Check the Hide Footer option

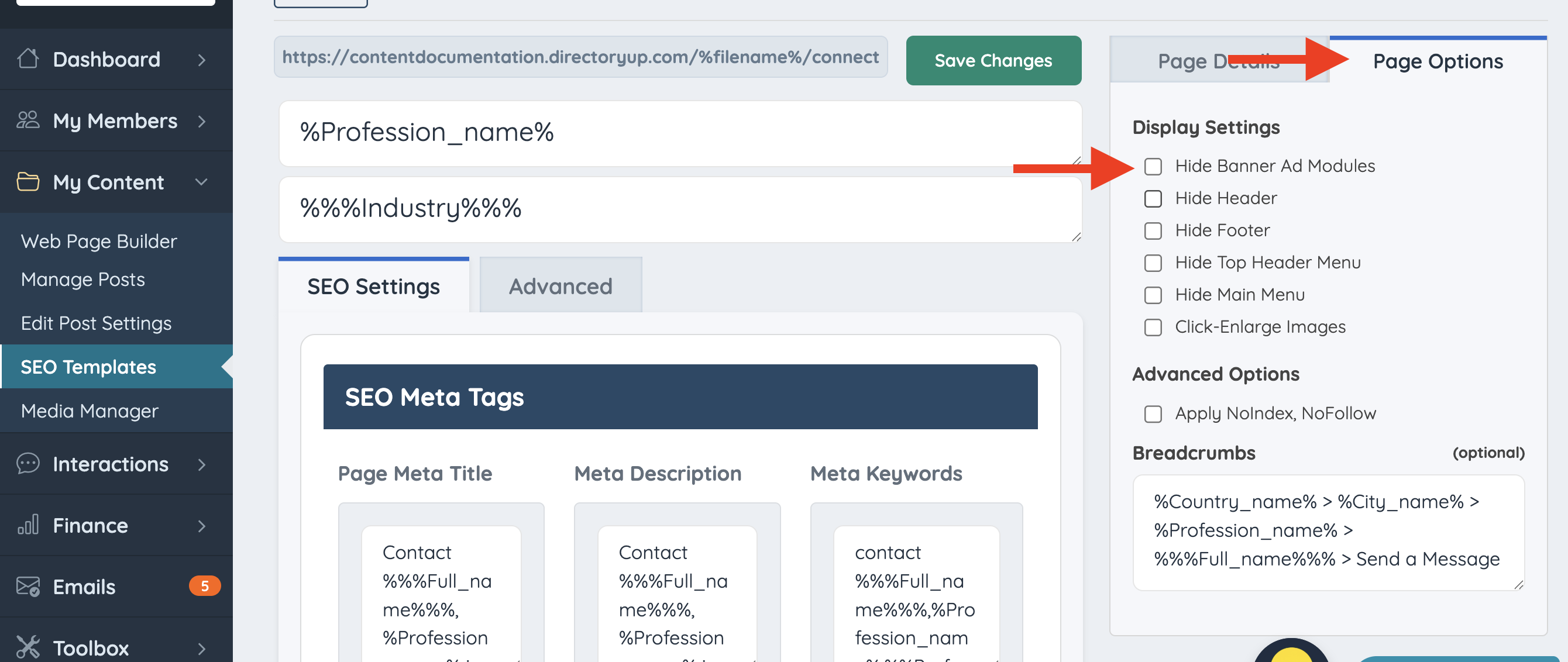pyautogui.click(x=1153, y=230)
